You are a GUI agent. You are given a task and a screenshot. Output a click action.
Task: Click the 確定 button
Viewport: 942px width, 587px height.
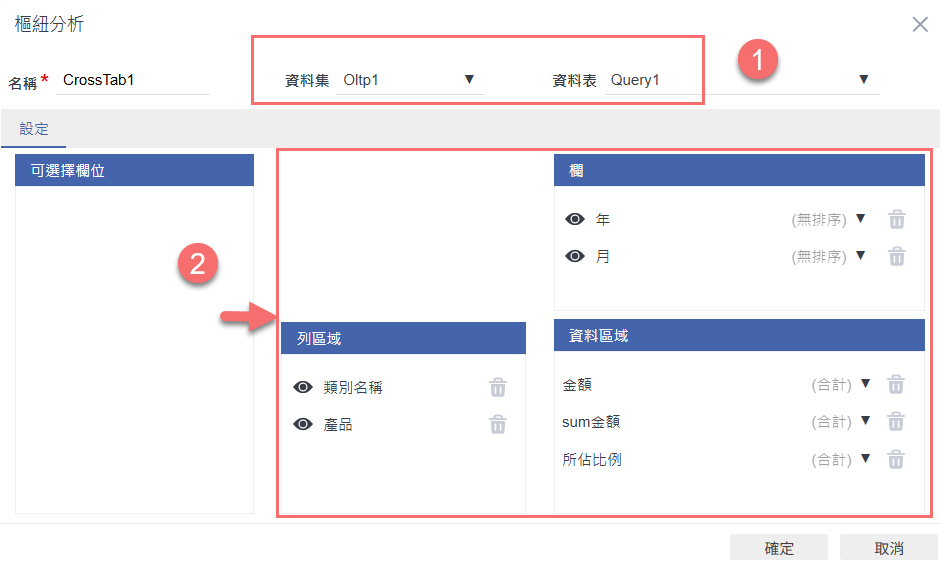(778, 548)
